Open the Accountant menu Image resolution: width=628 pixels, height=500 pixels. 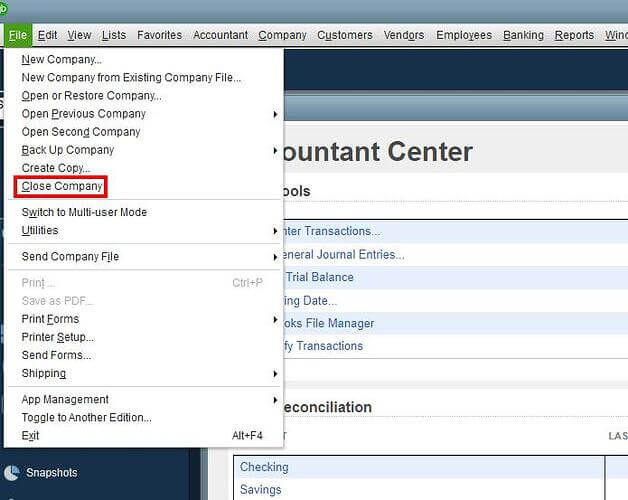[220, 35]
